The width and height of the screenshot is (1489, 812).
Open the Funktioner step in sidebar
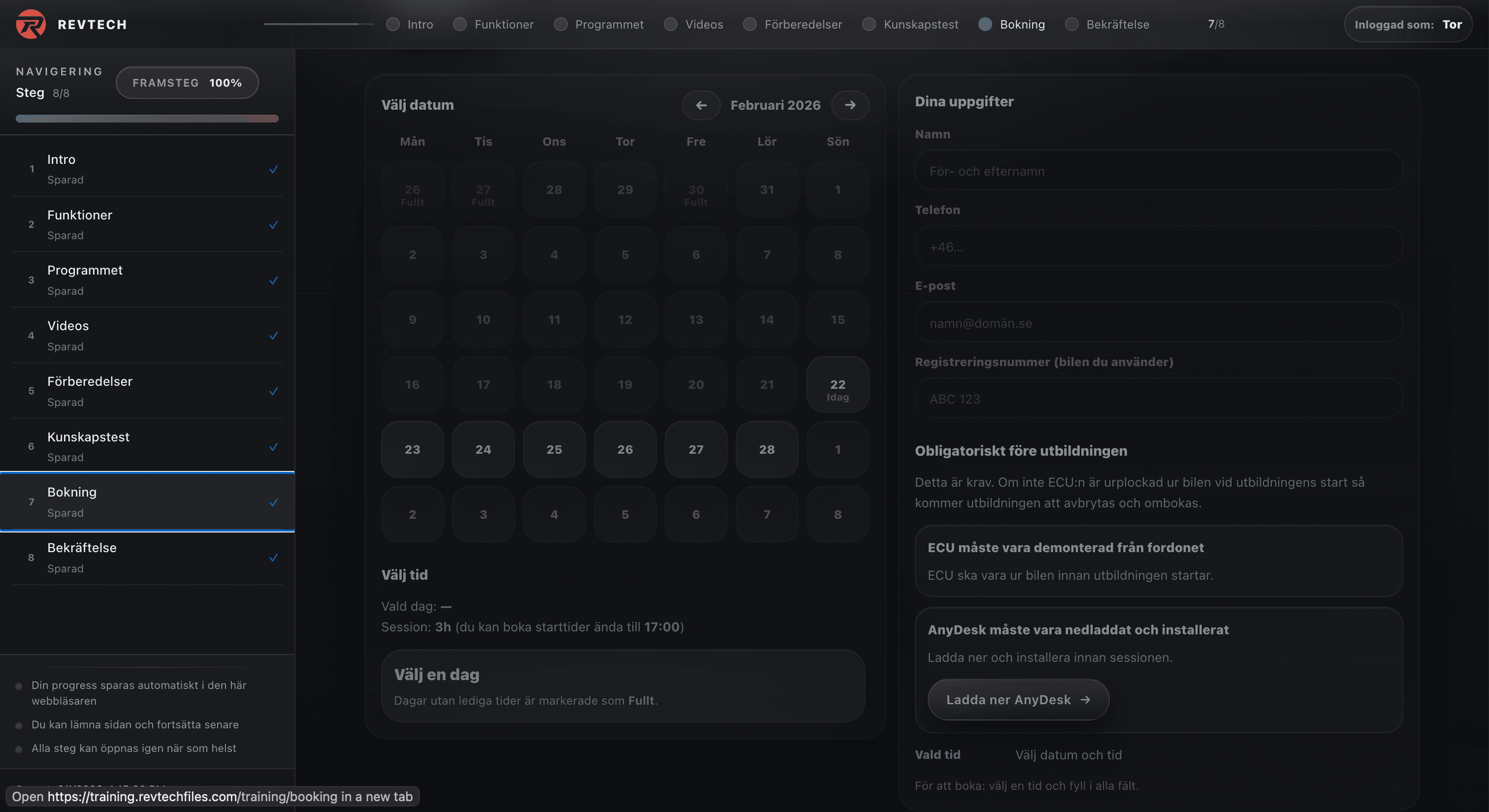80,224
